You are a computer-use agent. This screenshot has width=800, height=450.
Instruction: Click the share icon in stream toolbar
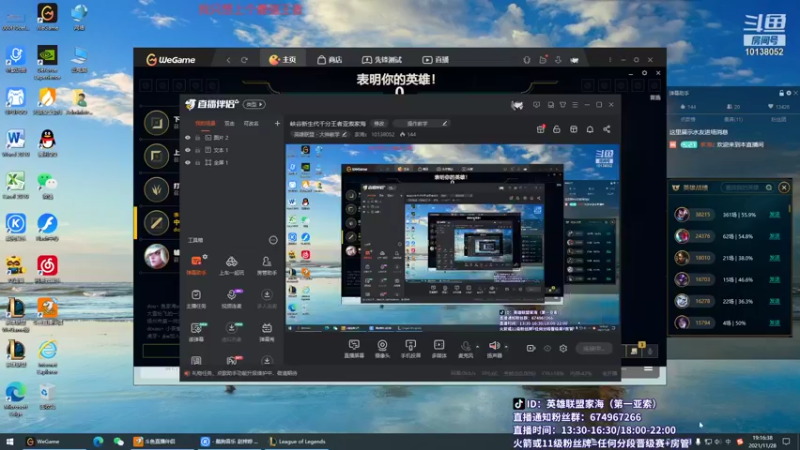click(607, 129)
